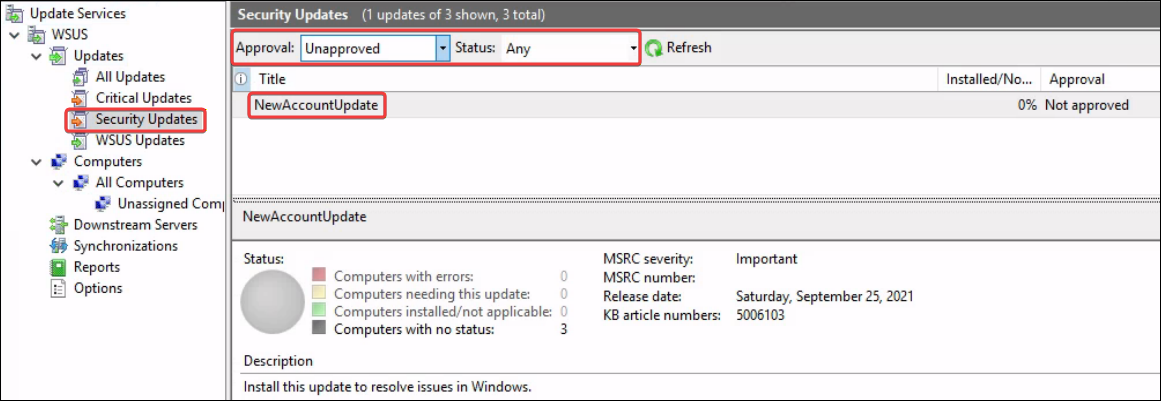Click the Downstream Servers icon

coord(58,225)
